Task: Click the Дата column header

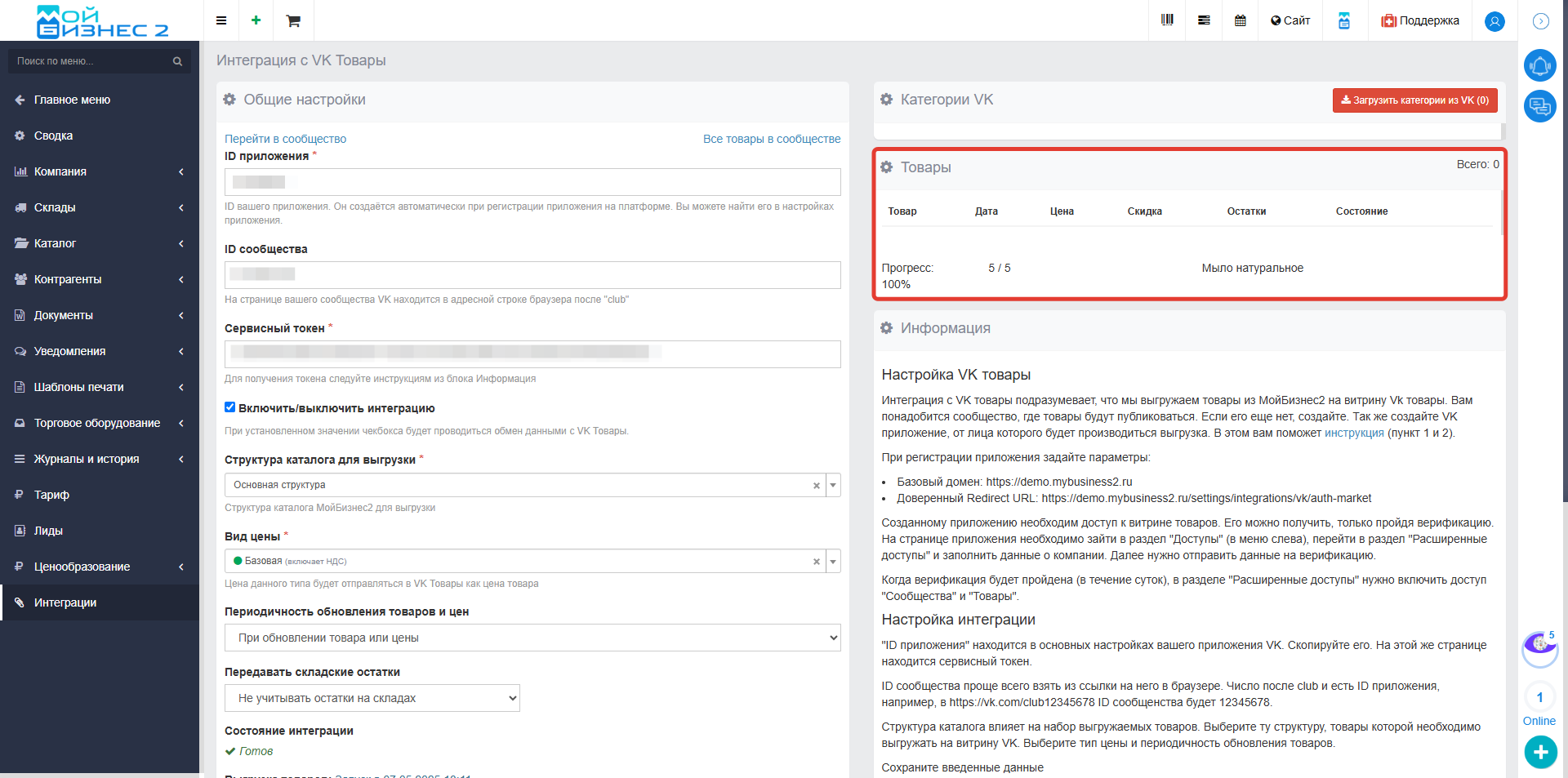Action: tap(987, 211)
